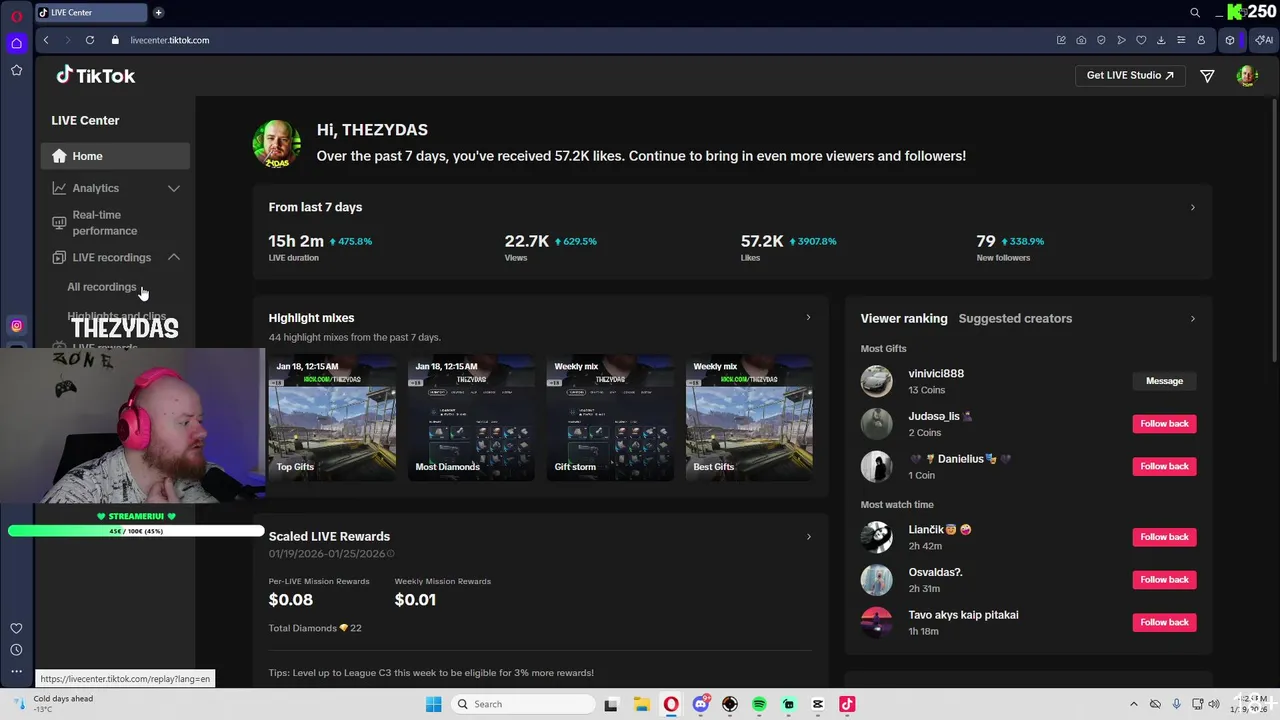Open the heart pinboards icon in Opera sidebar

pos(16,628)
